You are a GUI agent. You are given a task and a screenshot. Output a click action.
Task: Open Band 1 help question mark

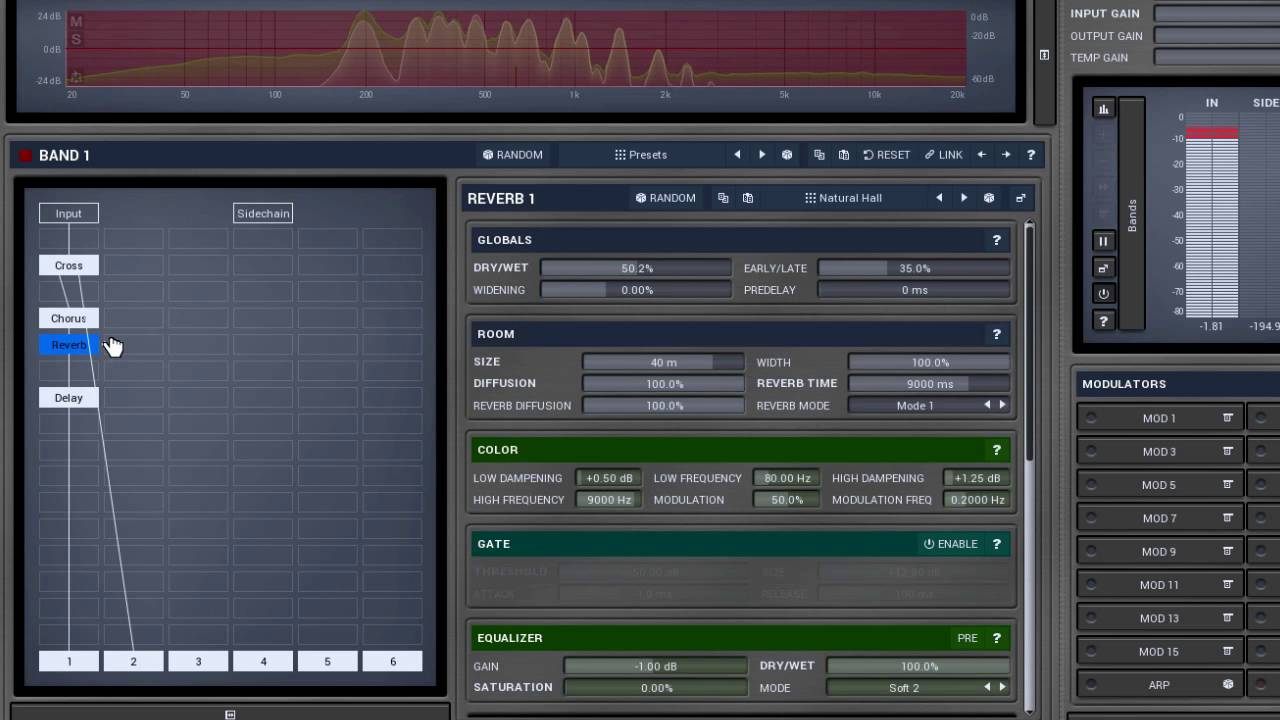(1031, 155)
